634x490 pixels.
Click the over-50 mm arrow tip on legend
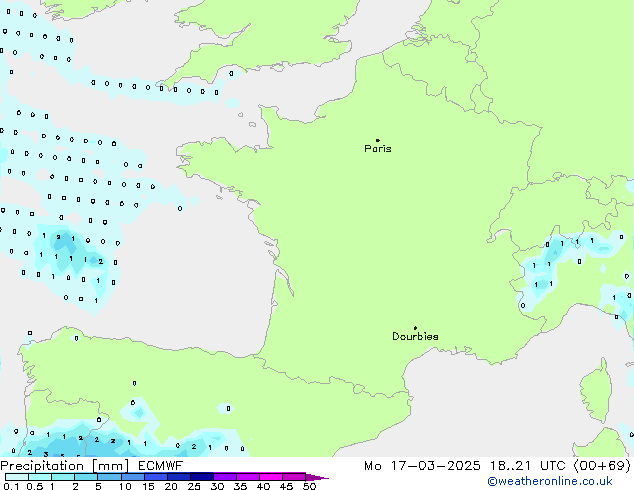click(x=317, y=477)
